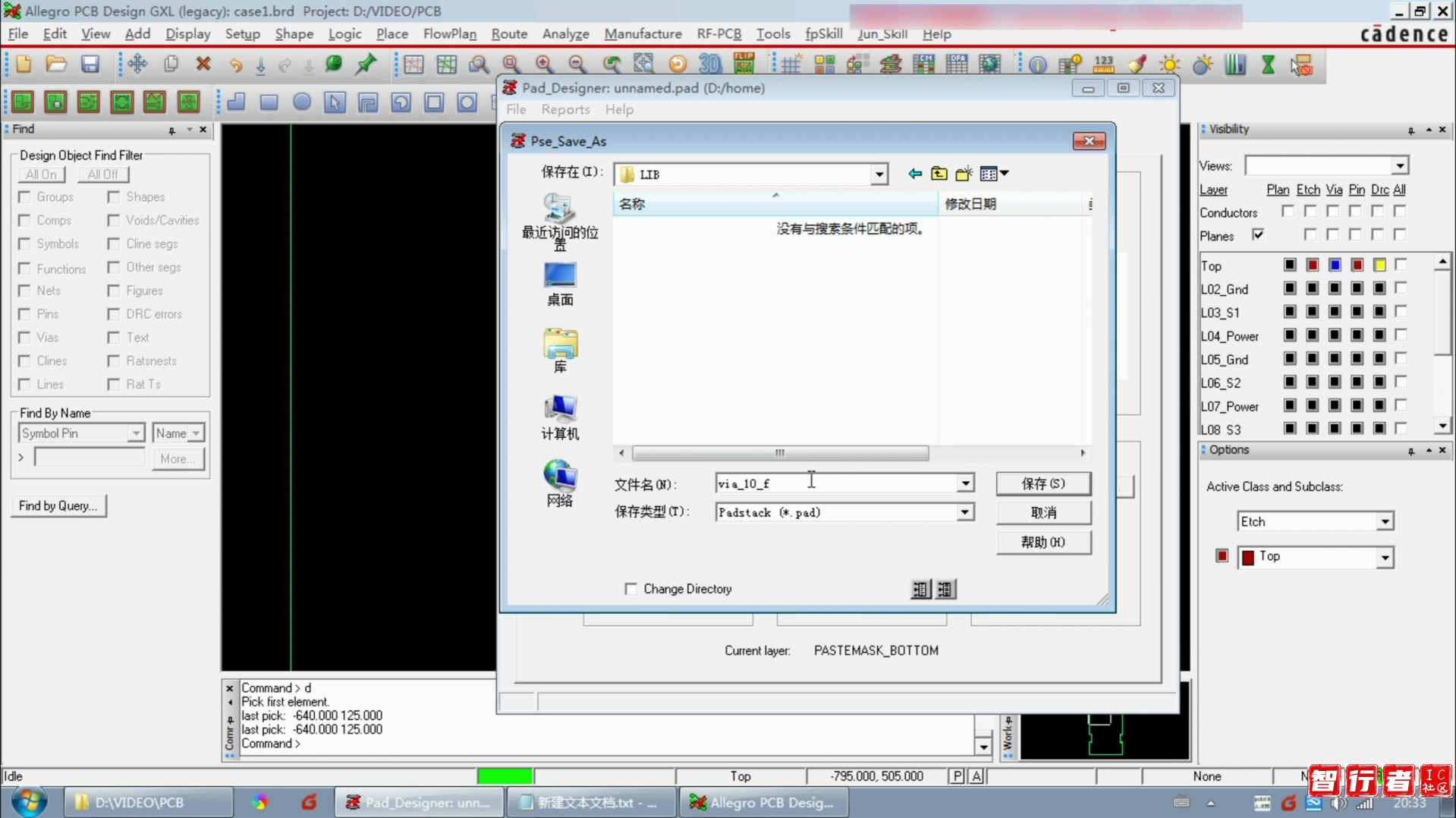Check the Nets find filter box
This screenshot has height=818, width=1456.
point(24,291)
